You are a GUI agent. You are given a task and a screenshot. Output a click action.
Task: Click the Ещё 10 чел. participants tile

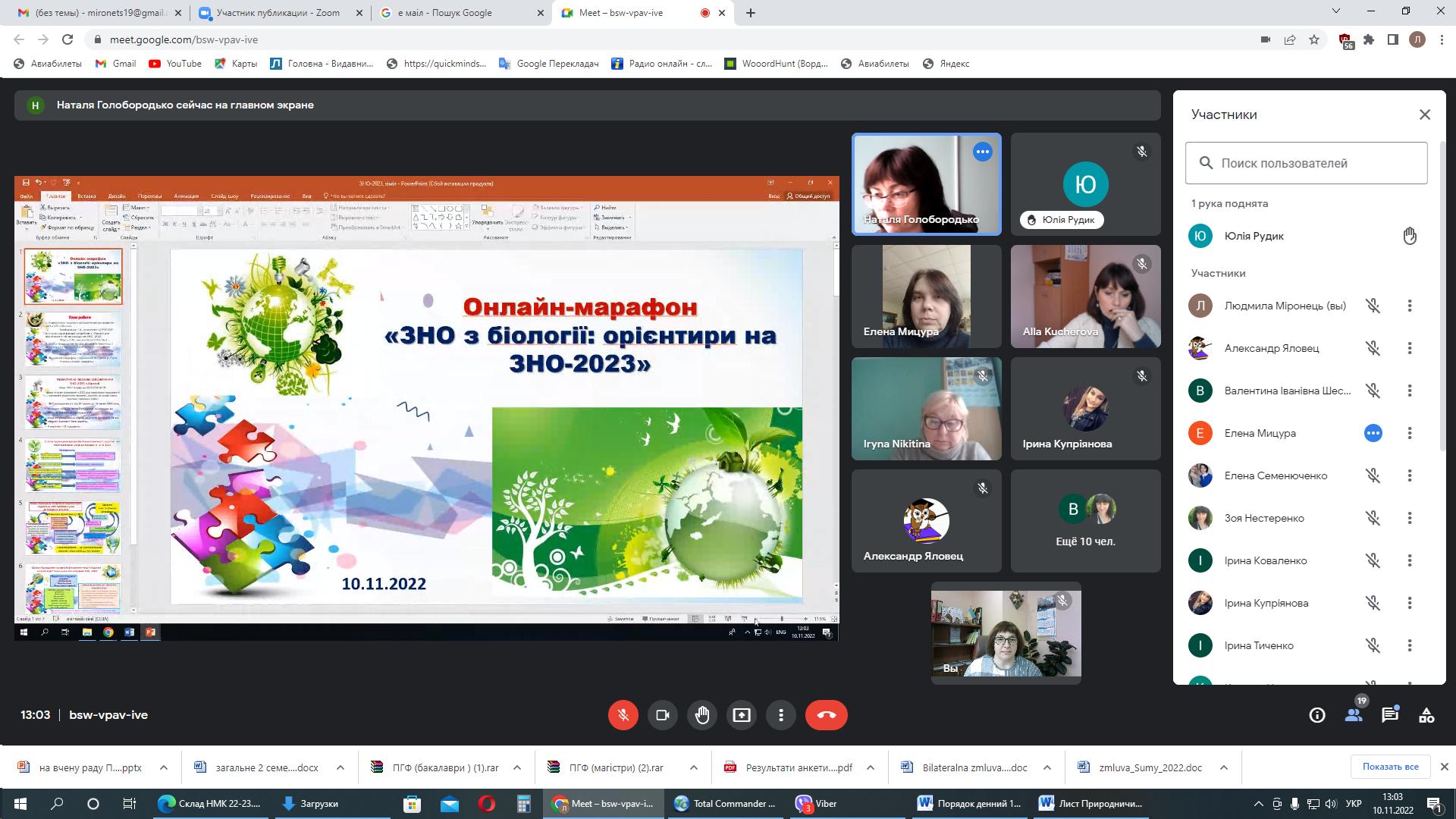tap(1085, 521)
